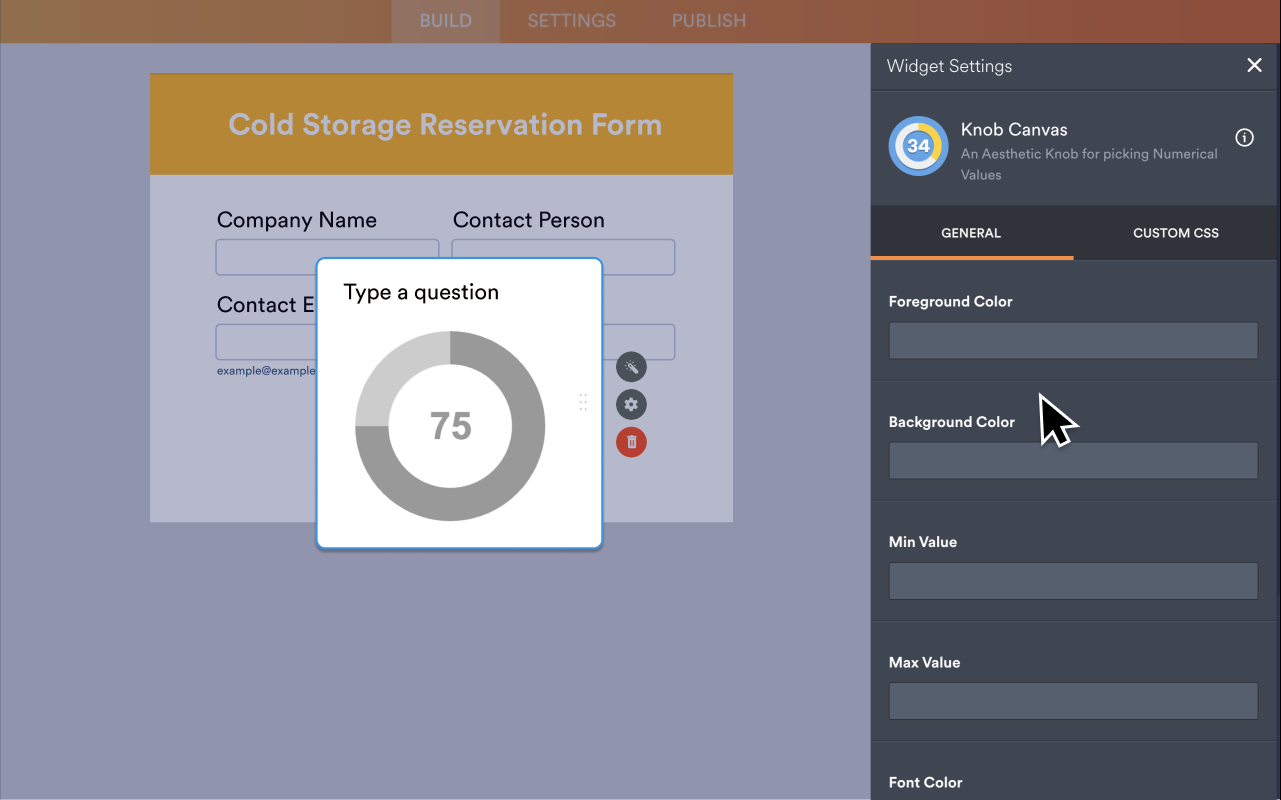
Task: Click the Knob Canvas circular logo icon
Action: 918,146
